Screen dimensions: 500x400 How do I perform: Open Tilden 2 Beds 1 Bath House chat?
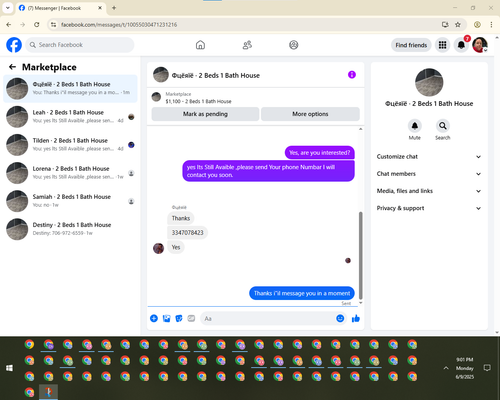pyautogui.click(x=70, y=145)
